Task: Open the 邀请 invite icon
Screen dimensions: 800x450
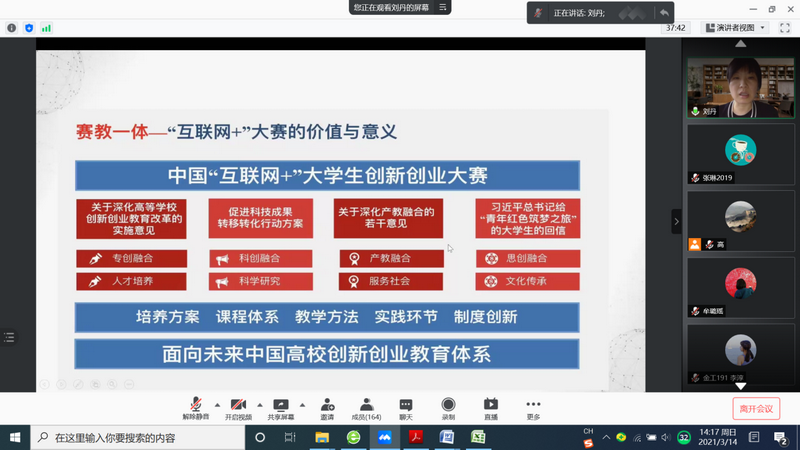Action: coord(327,408)
